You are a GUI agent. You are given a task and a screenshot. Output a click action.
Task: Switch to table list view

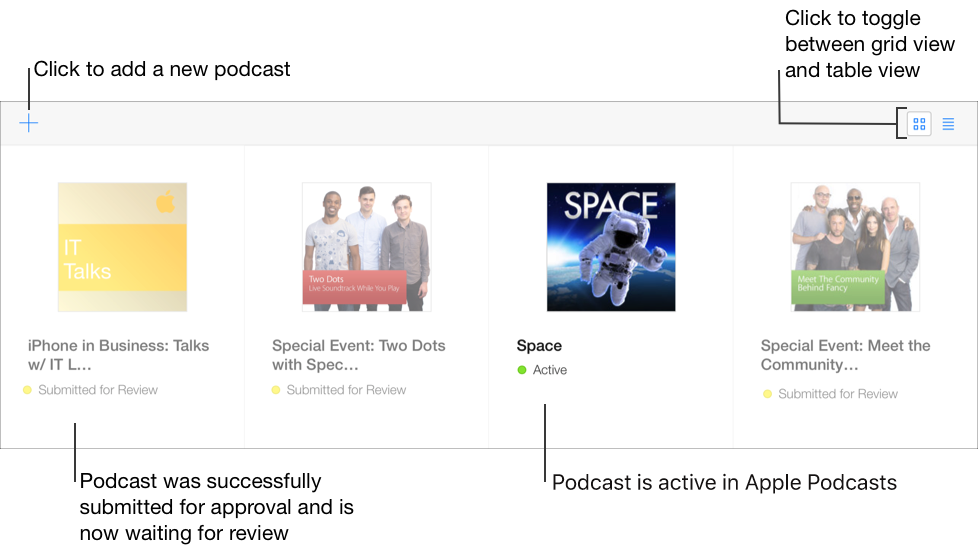tap(948, 124)
